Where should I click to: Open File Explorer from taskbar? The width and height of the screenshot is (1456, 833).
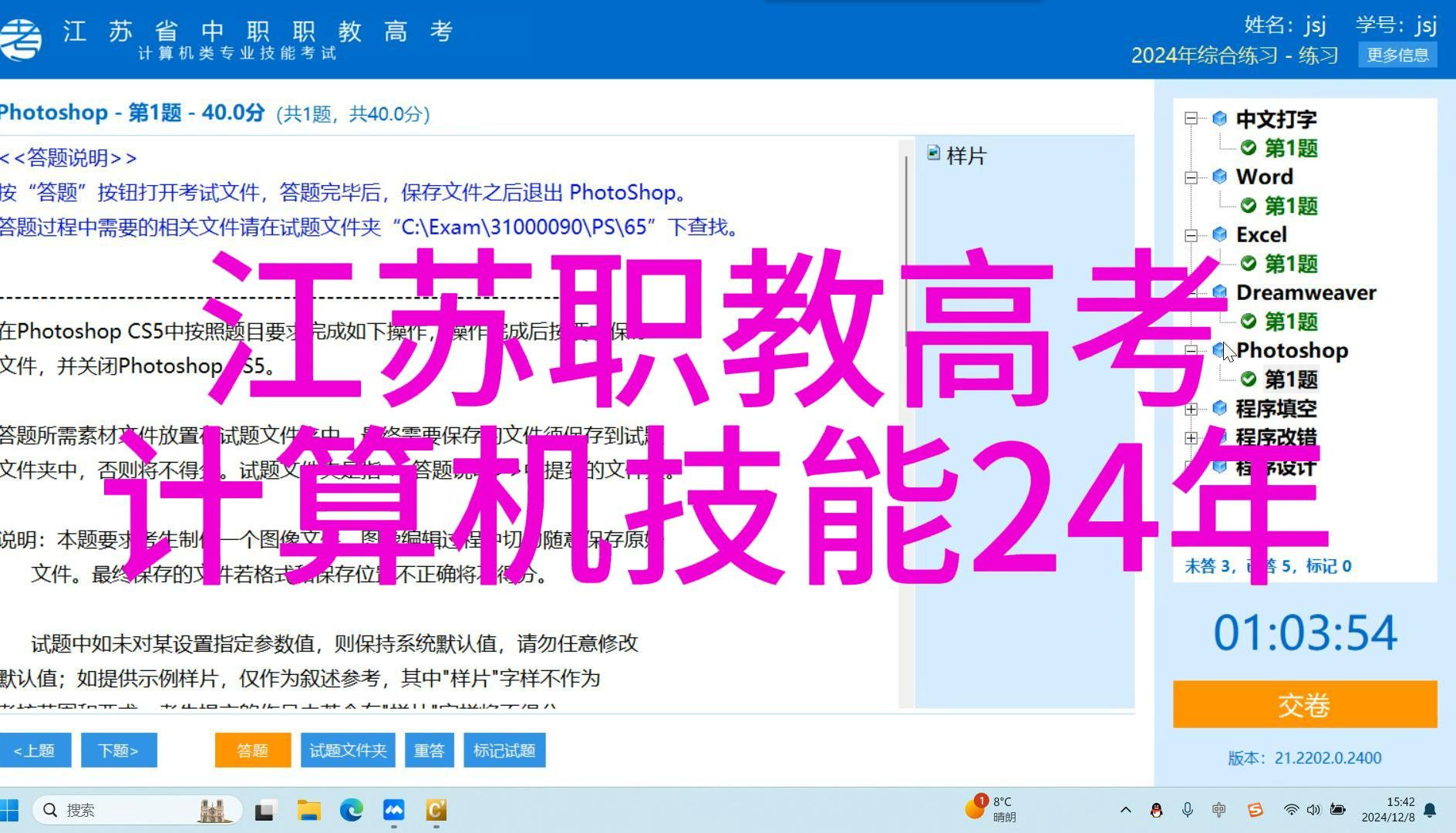309,810
